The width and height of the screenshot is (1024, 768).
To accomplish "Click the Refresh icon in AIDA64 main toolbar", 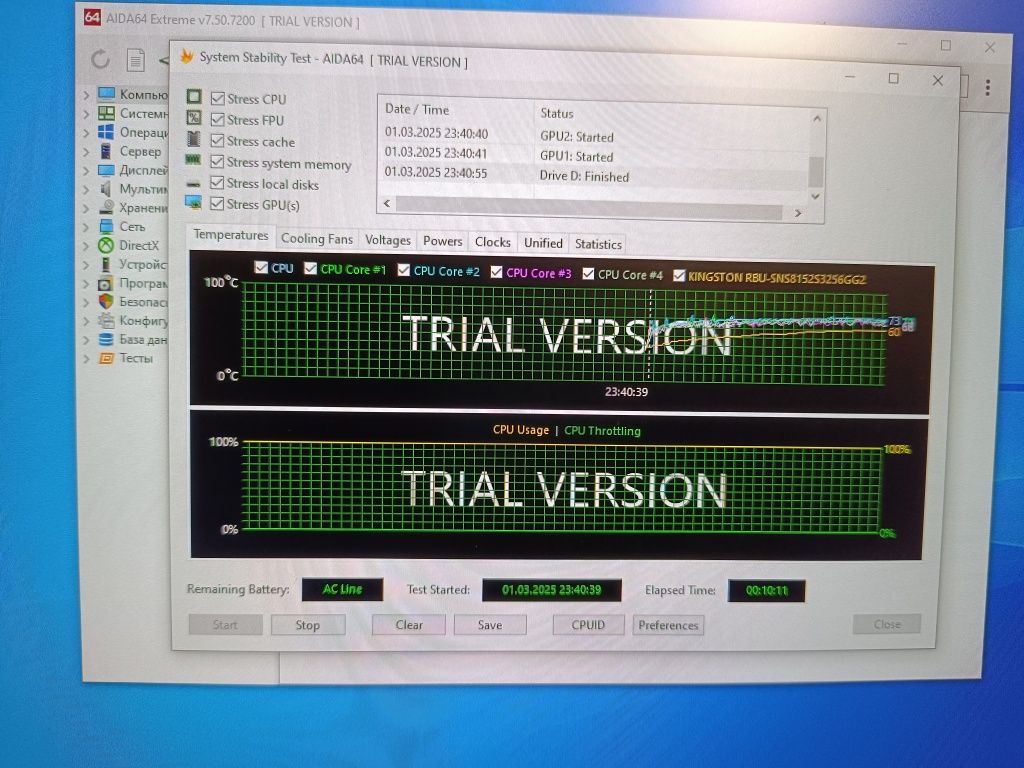I will click(100, 59).
